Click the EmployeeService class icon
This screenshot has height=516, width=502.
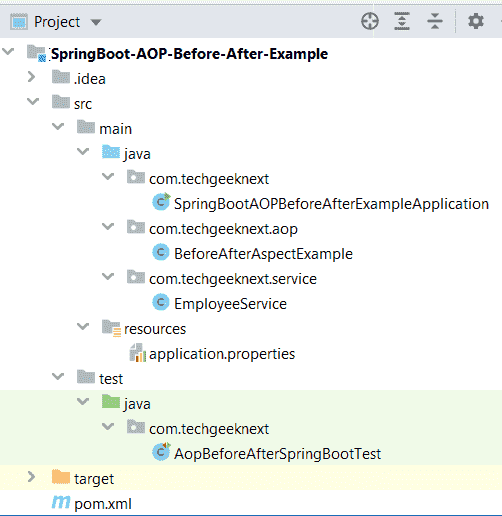pyautogui.click(x=161, y=302)
